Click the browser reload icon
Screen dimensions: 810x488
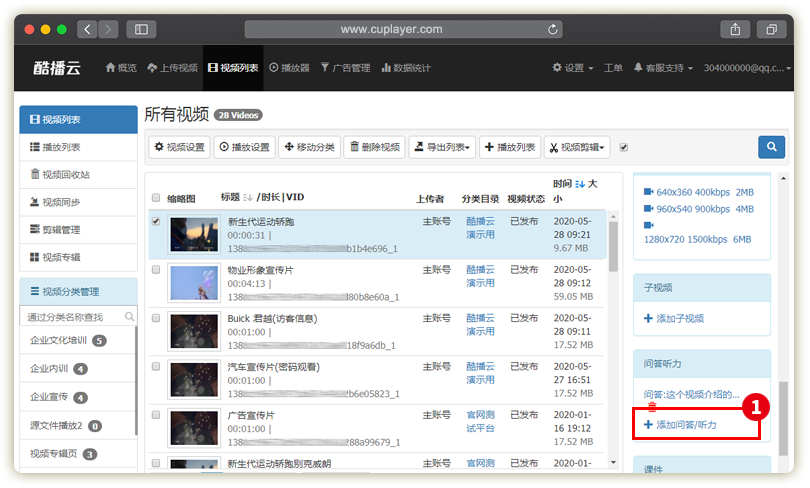tap(554, 30)
